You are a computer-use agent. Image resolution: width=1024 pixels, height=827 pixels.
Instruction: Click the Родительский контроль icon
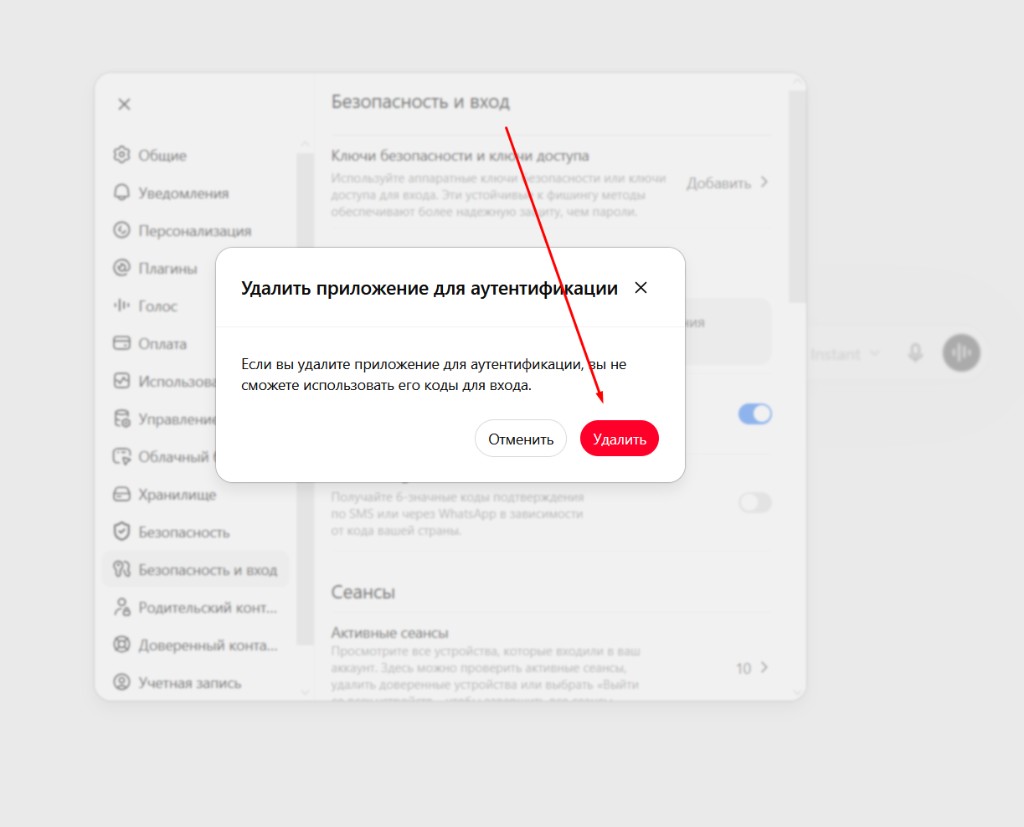pyautogui.click(x=121, y=607)
